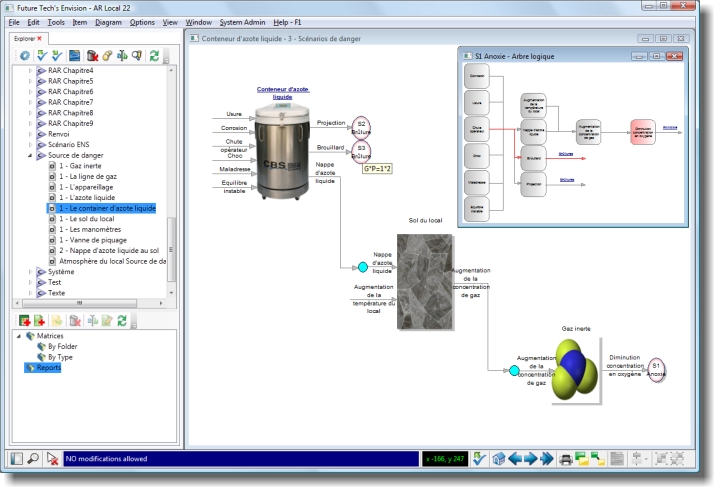
Task: Open the Tools menu
Action: click(56, 22)
